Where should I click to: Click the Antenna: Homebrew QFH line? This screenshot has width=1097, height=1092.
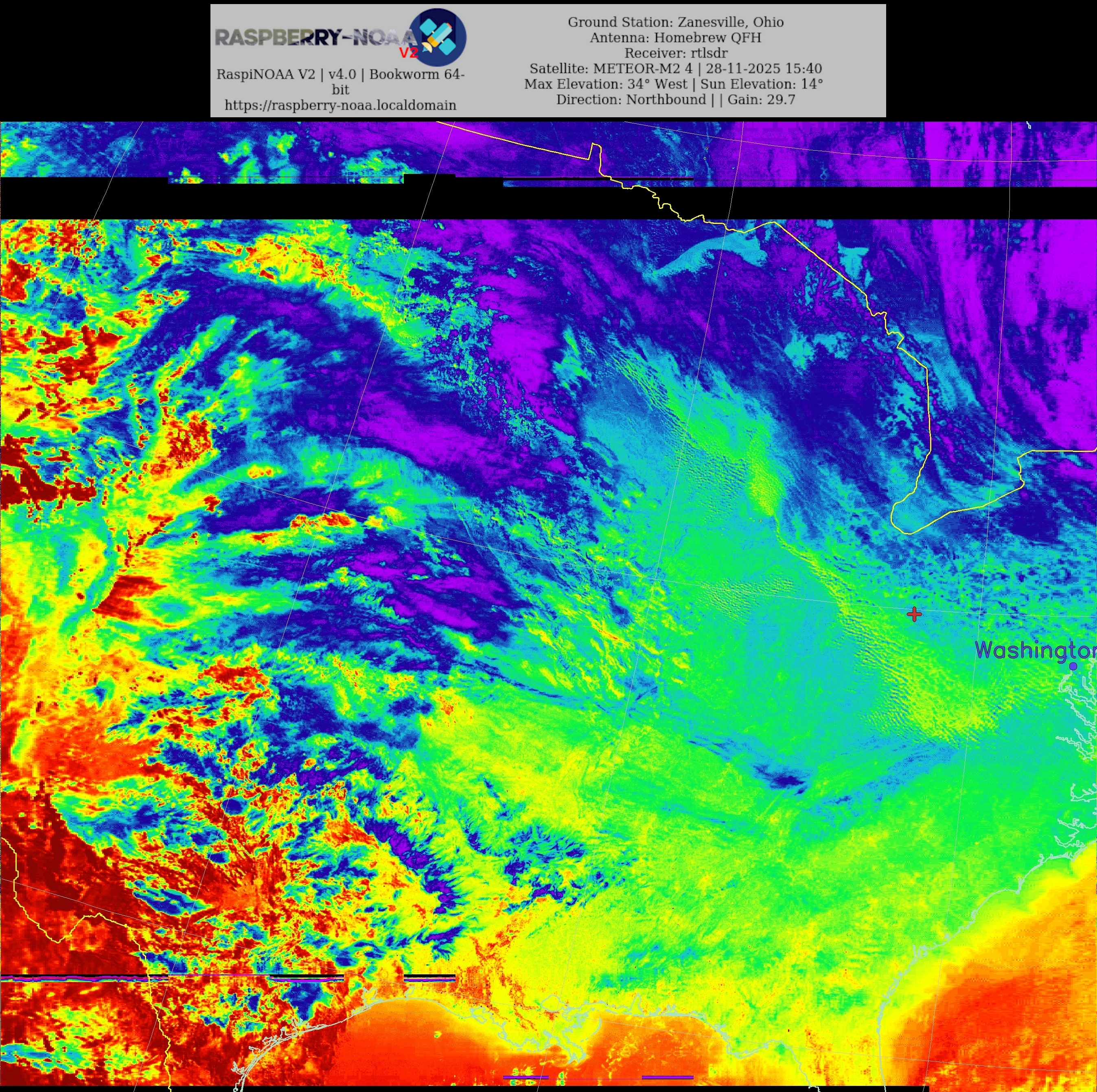click(675, 37)
